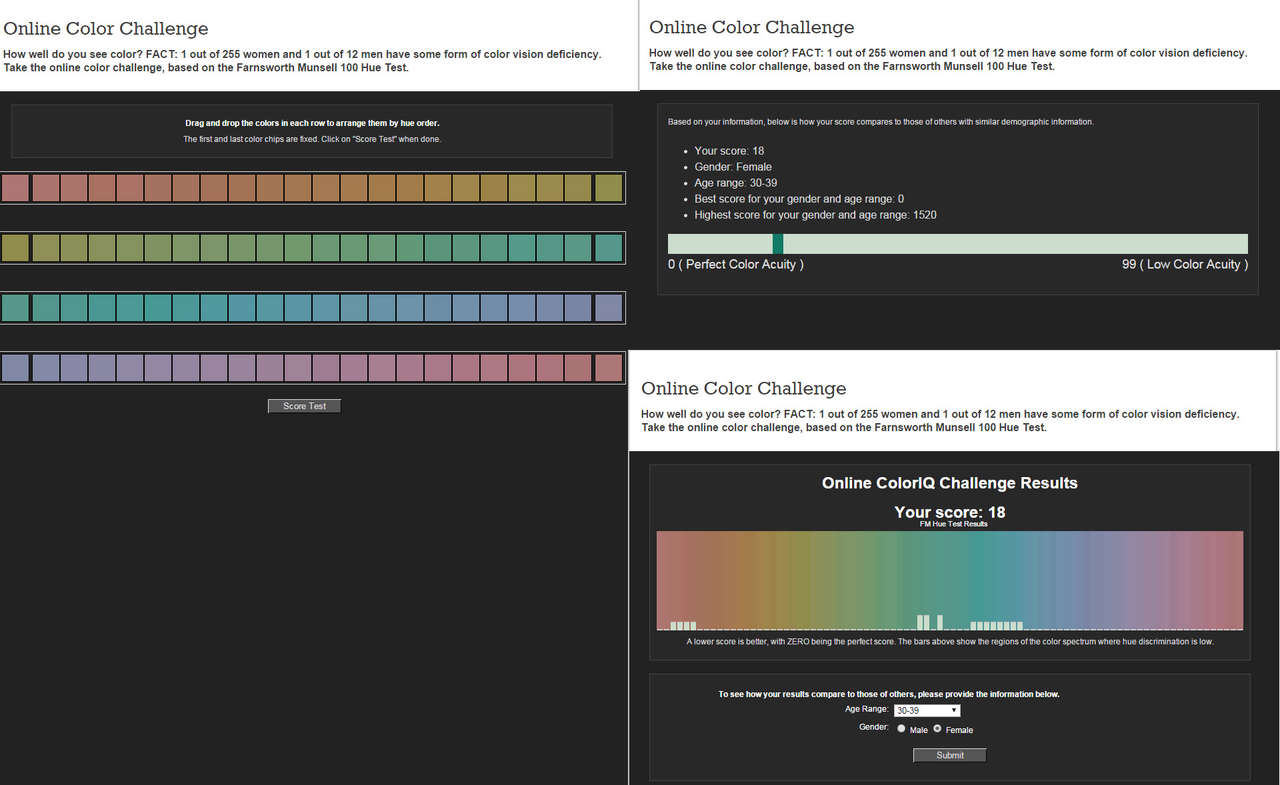The height and width of the screenshot is (785, 1280).
Task: Click the '99 ( Low Color Acuity )' label
Action: click(x=1184, y=264)
